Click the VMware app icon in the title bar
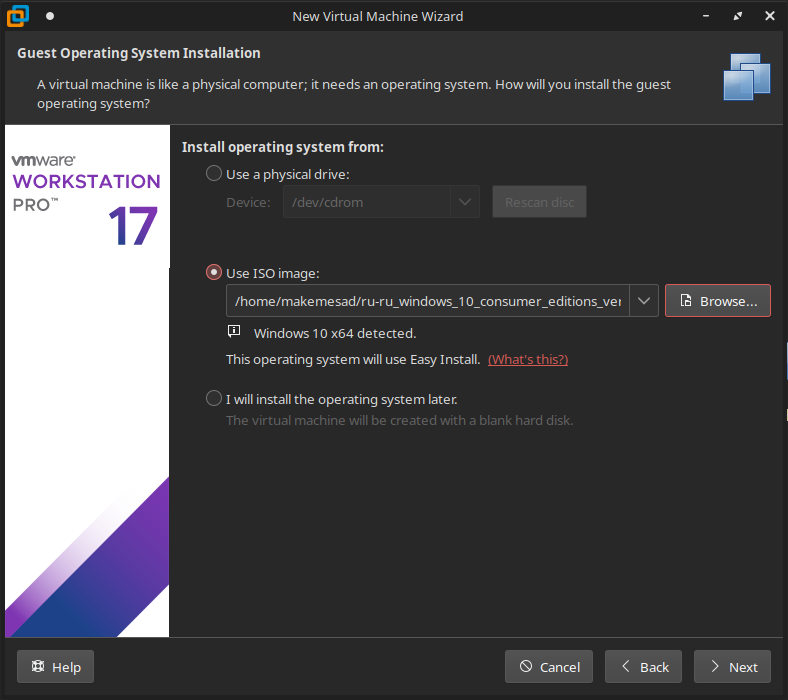 click(x=19, y=16)
